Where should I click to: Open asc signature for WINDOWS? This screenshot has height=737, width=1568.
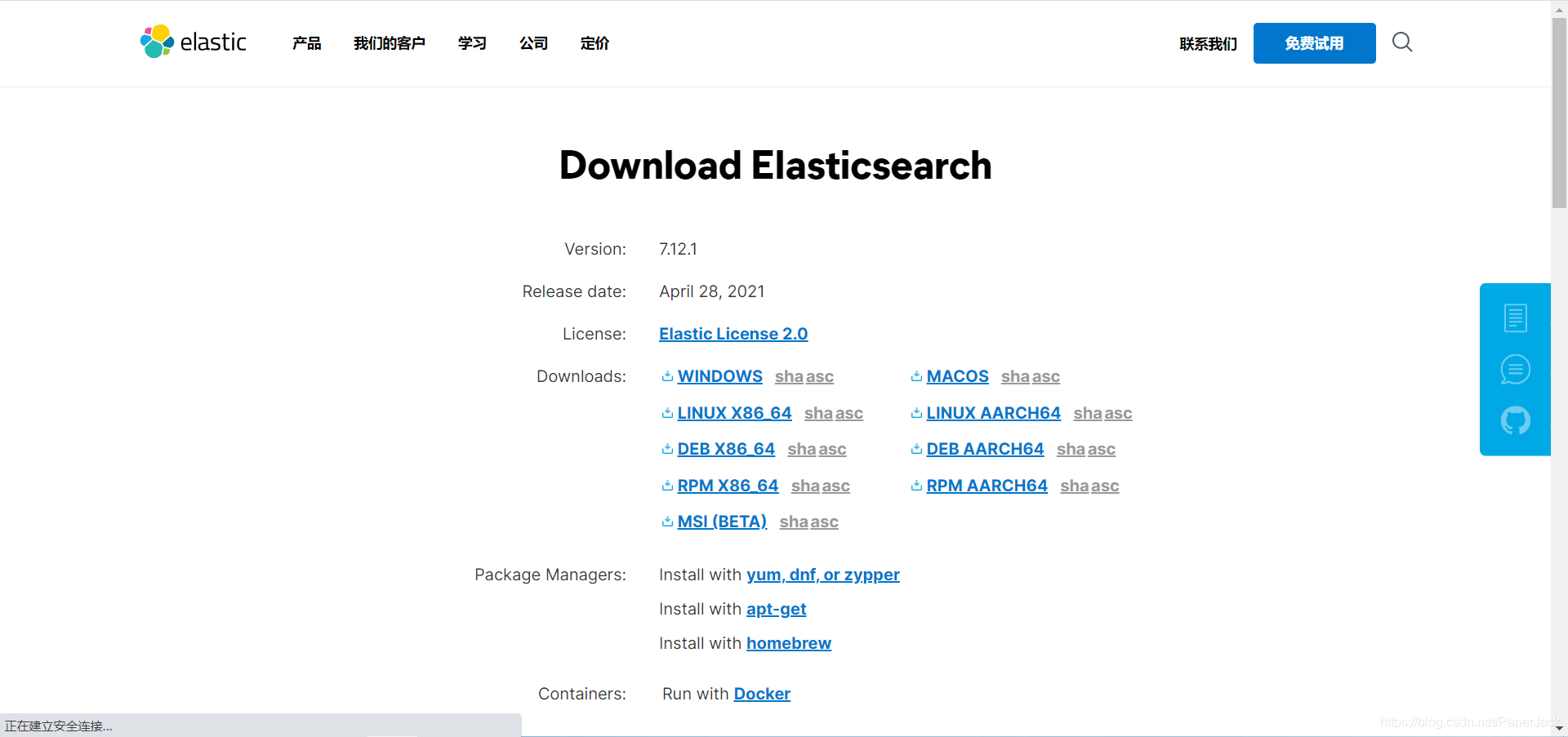pos(820,376)
